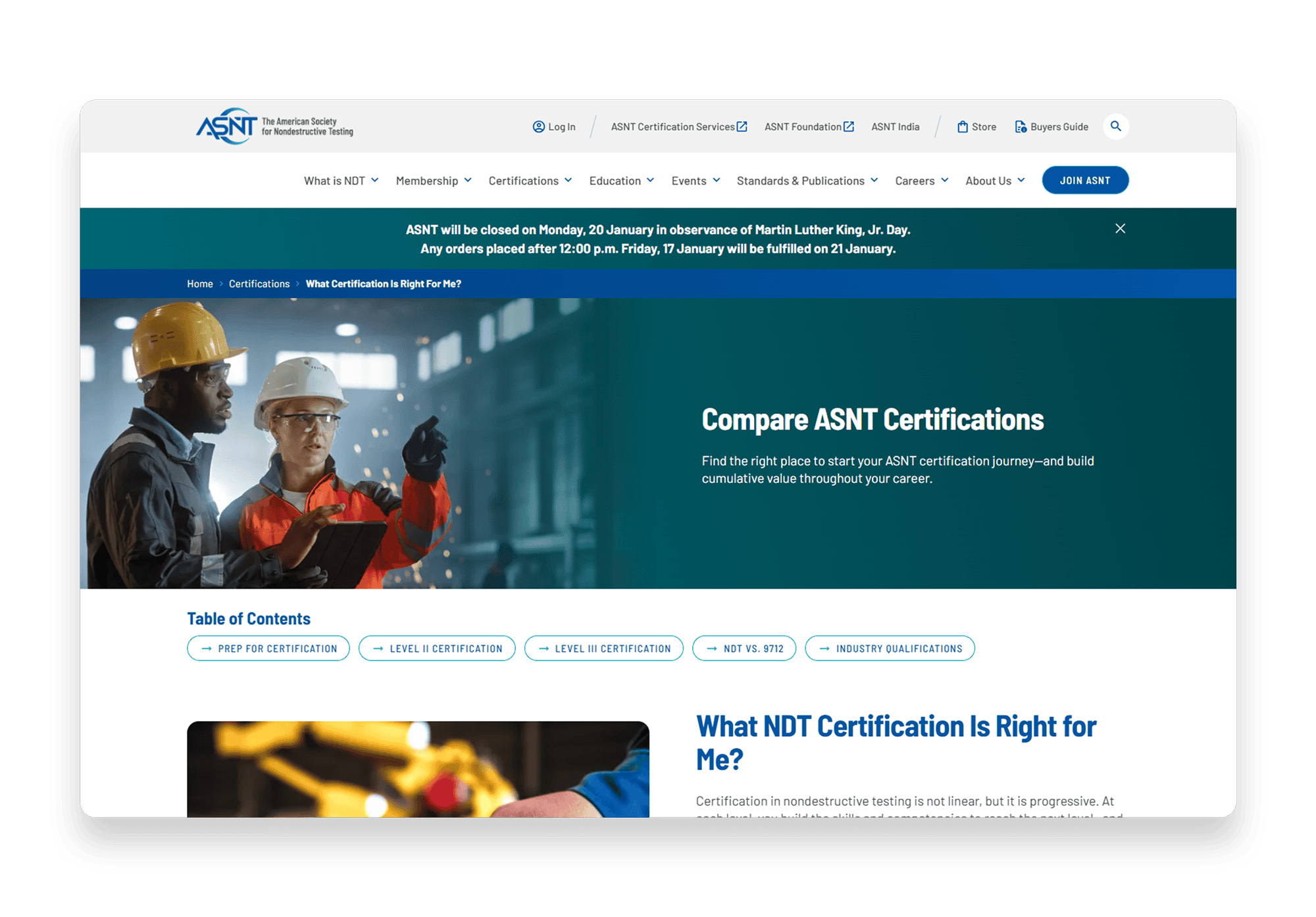Image resolution: width=1316 pixels, height=917 pixels.
Task: Click the Log In user icon
Action: [x=539, y=127]
